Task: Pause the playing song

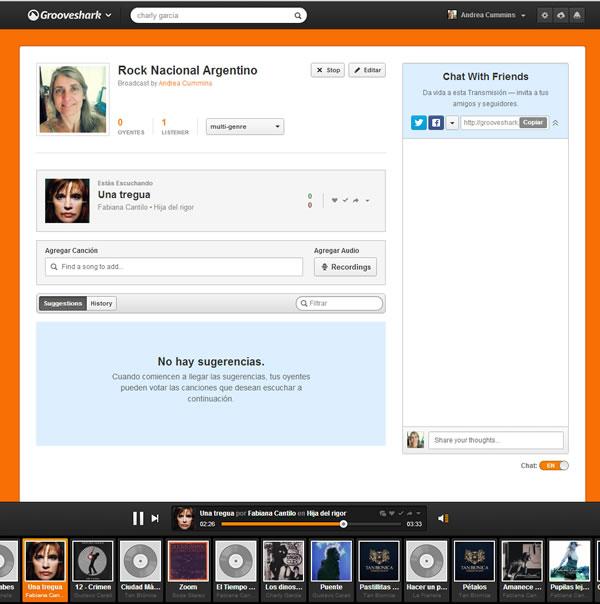Action: [x=138, y=518]
